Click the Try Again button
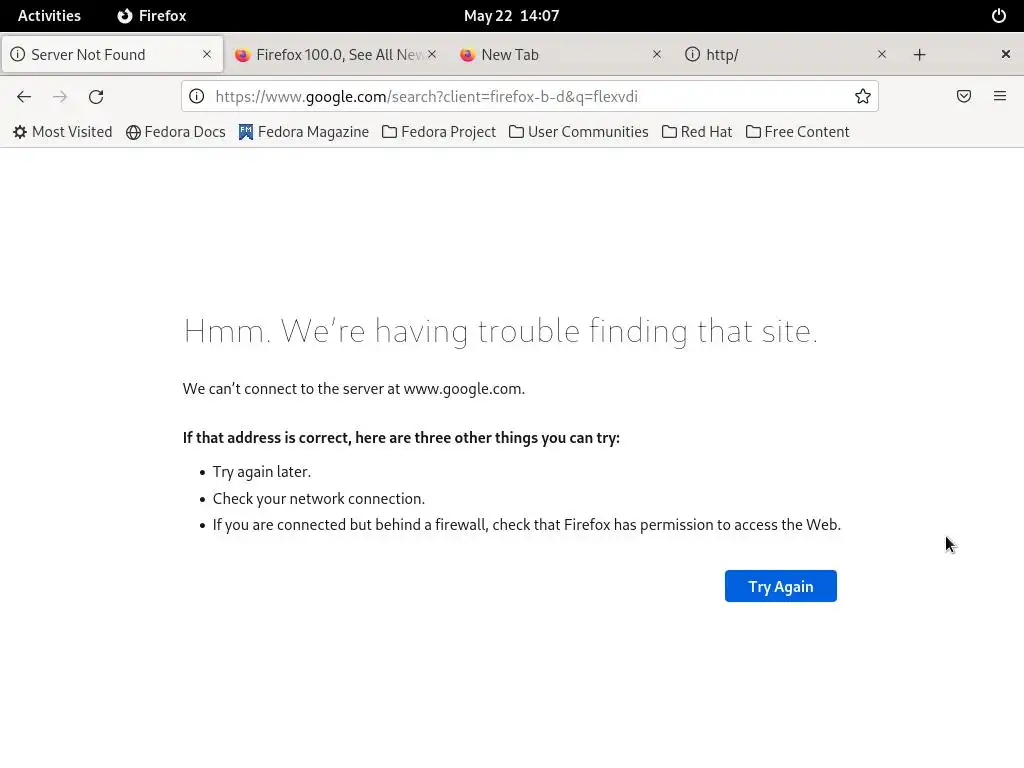This screenshot has width=1024, height=768. [780, 586]
